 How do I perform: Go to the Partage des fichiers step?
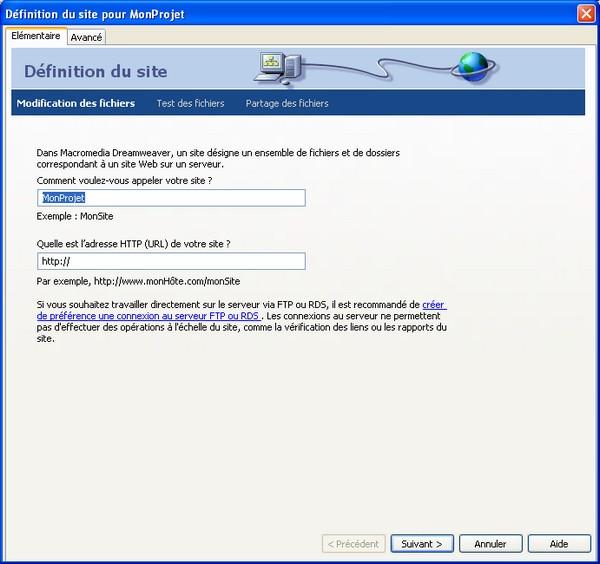click(x=287, y=103)
